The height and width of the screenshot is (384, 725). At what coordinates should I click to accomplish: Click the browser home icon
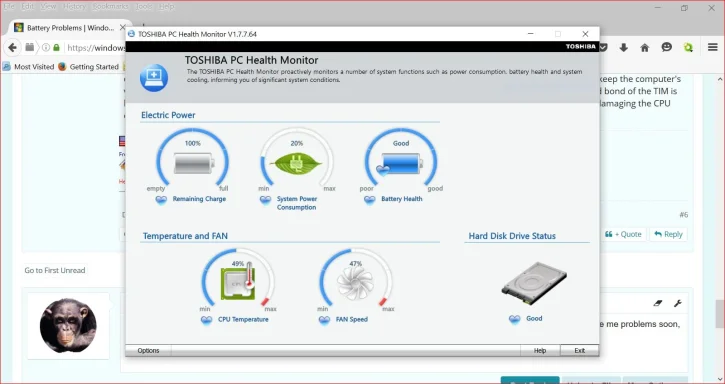click(x=645, y=48)
